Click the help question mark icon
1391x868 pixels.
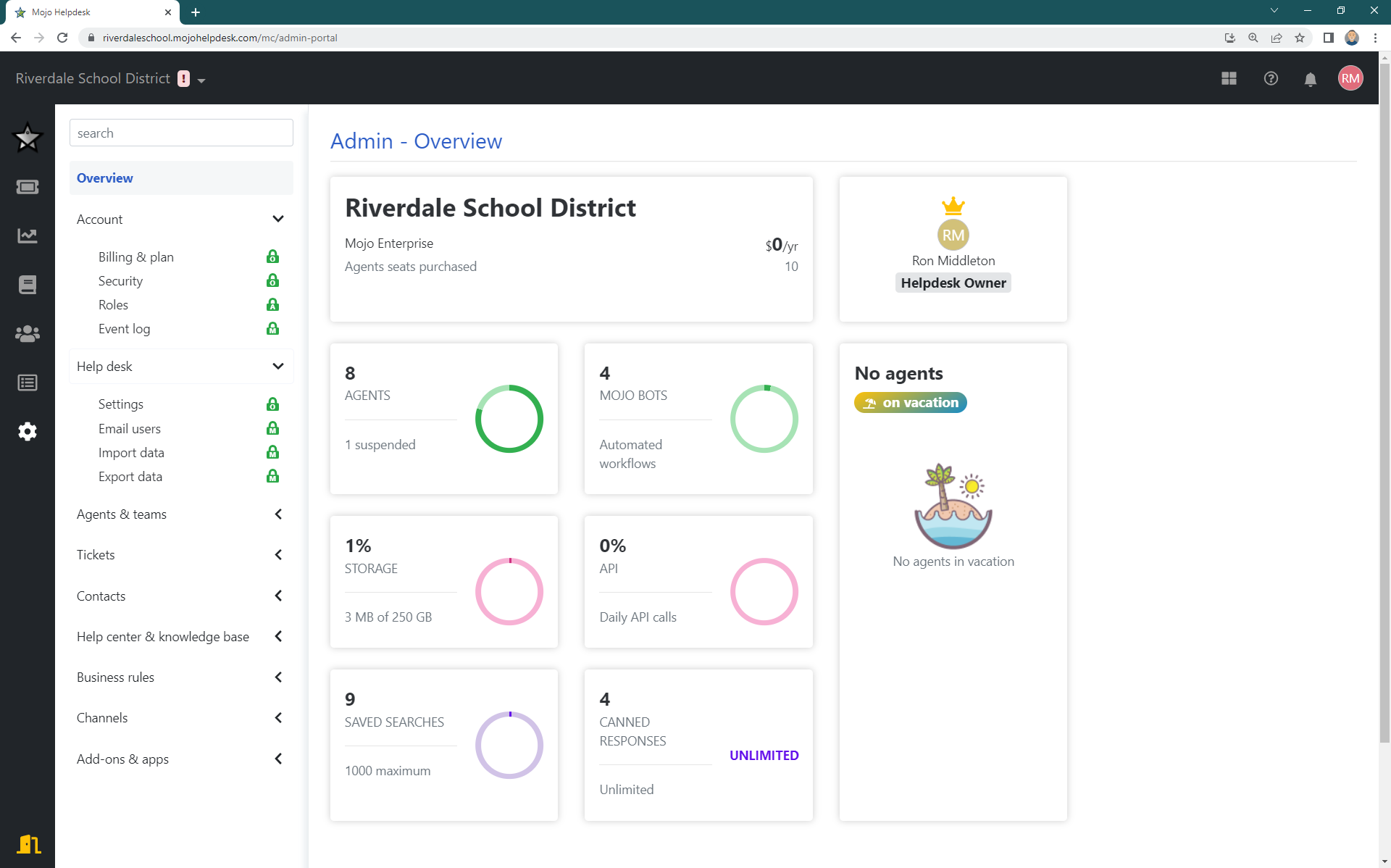(x=1271, y=78)
